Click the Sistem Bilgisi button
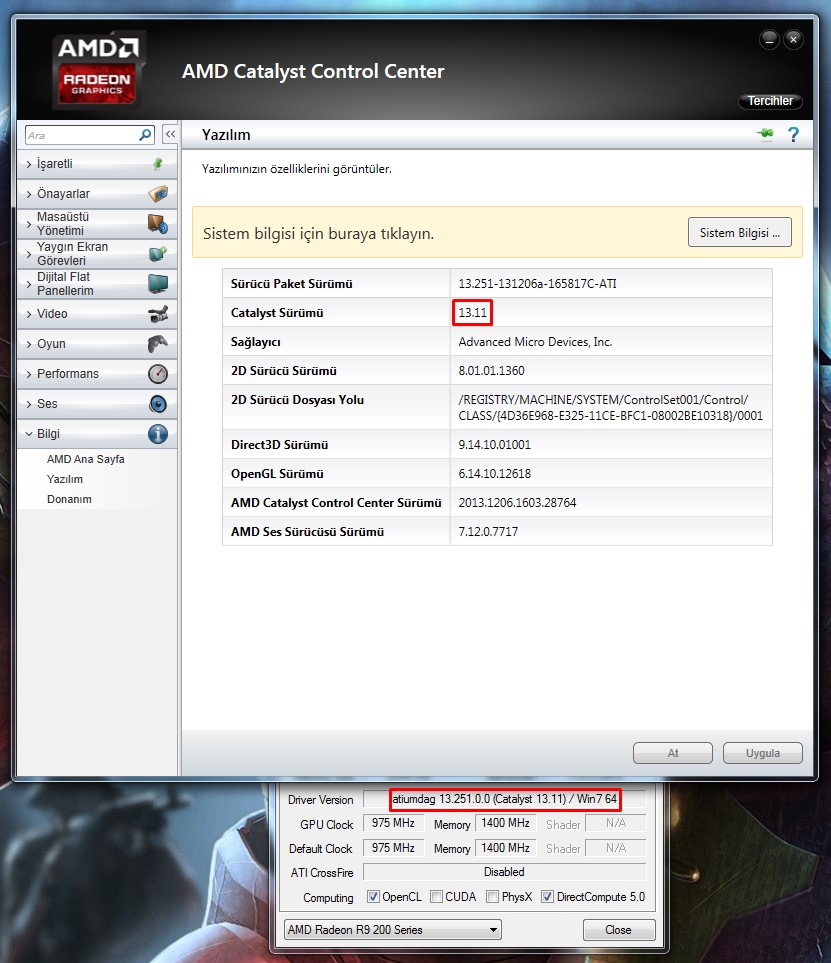The height and width of the screenshot is (963, 831). point(739,233)
